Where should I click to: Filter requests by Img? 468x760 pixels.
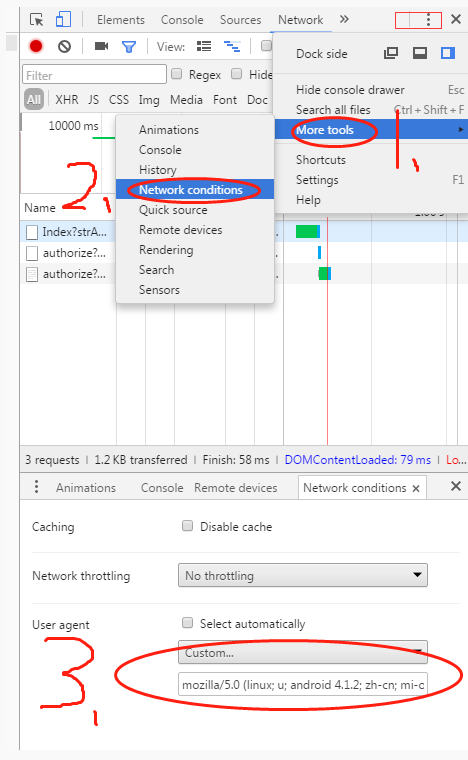[149, 100]
